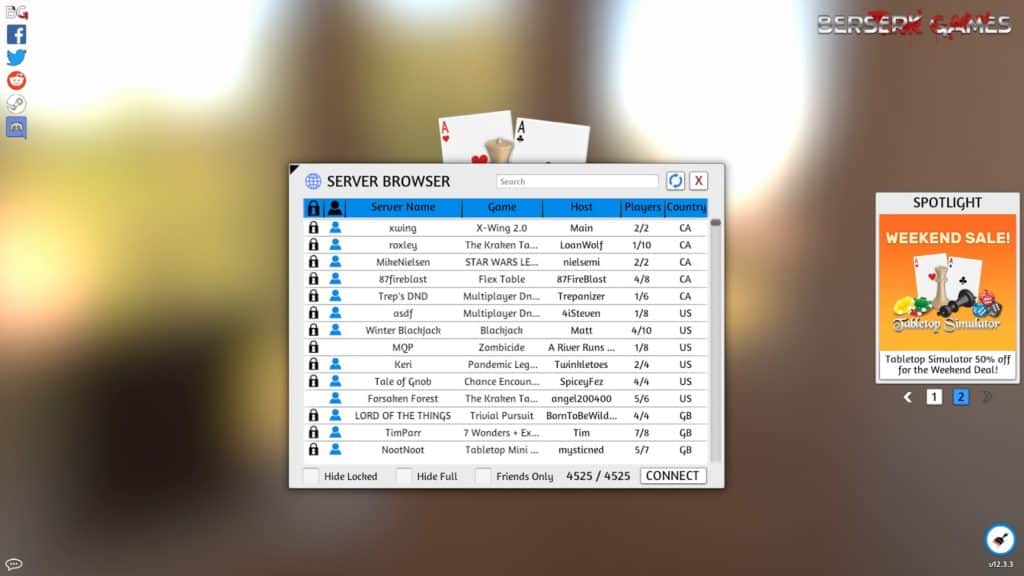Click the 4525 / 4525 server count
The height and width of the screenshot is (576, 1024).
point(598,476)
